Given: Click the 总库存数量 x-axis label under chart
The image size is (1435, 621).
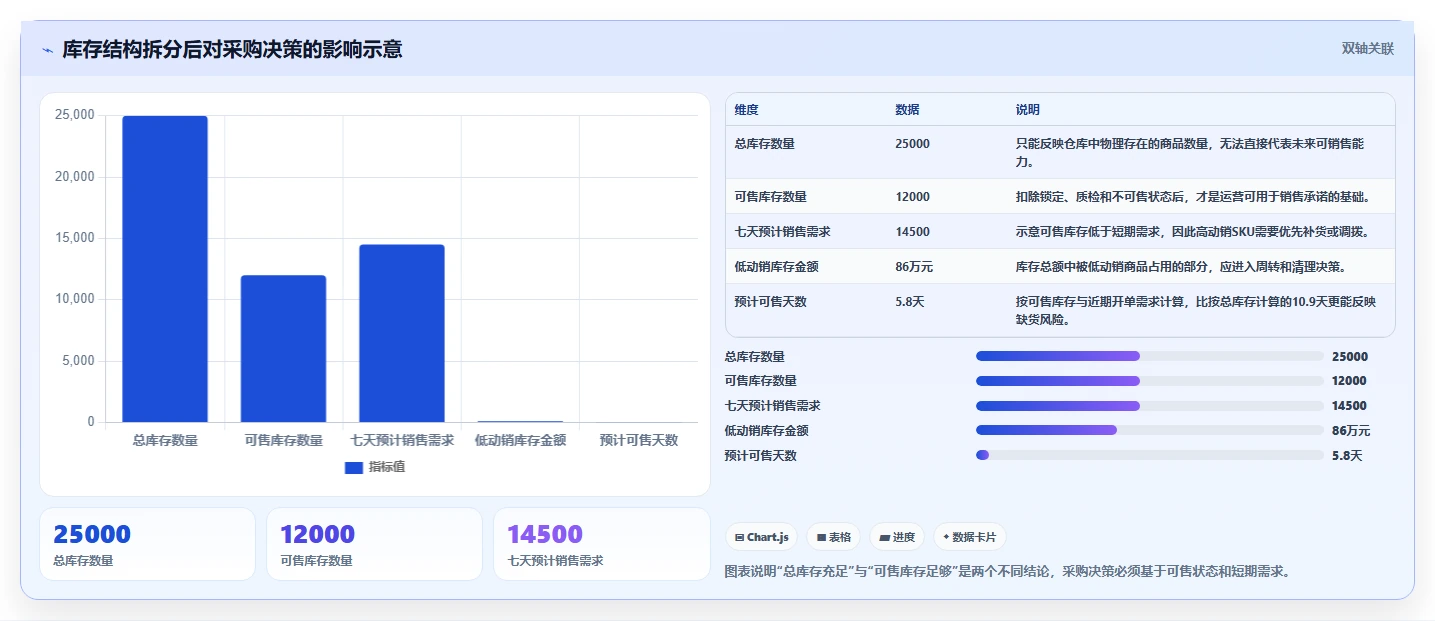Looking at the screenshot, I should point(165,440).
